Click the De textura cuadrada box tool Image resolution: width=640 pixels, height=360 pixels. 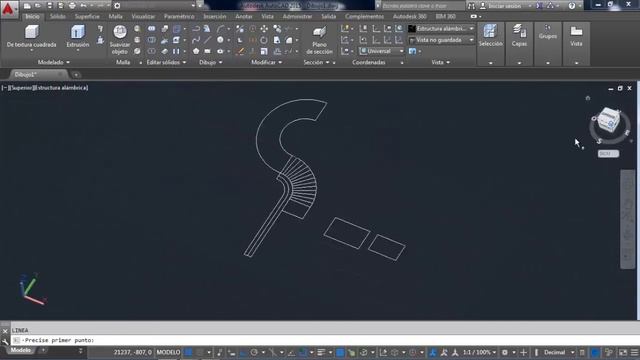coord(31,37)
